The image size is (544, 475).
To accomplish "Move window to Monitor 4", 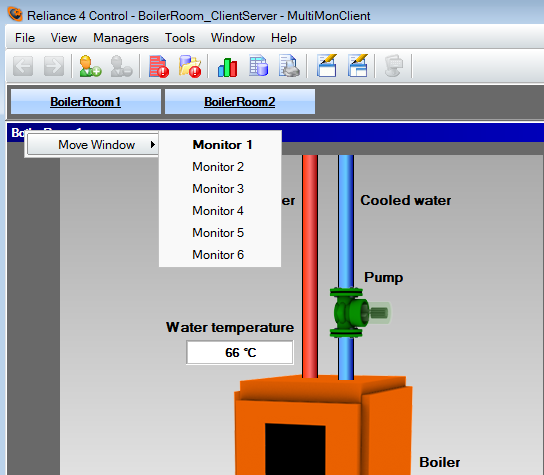I will tap(220, 211).
